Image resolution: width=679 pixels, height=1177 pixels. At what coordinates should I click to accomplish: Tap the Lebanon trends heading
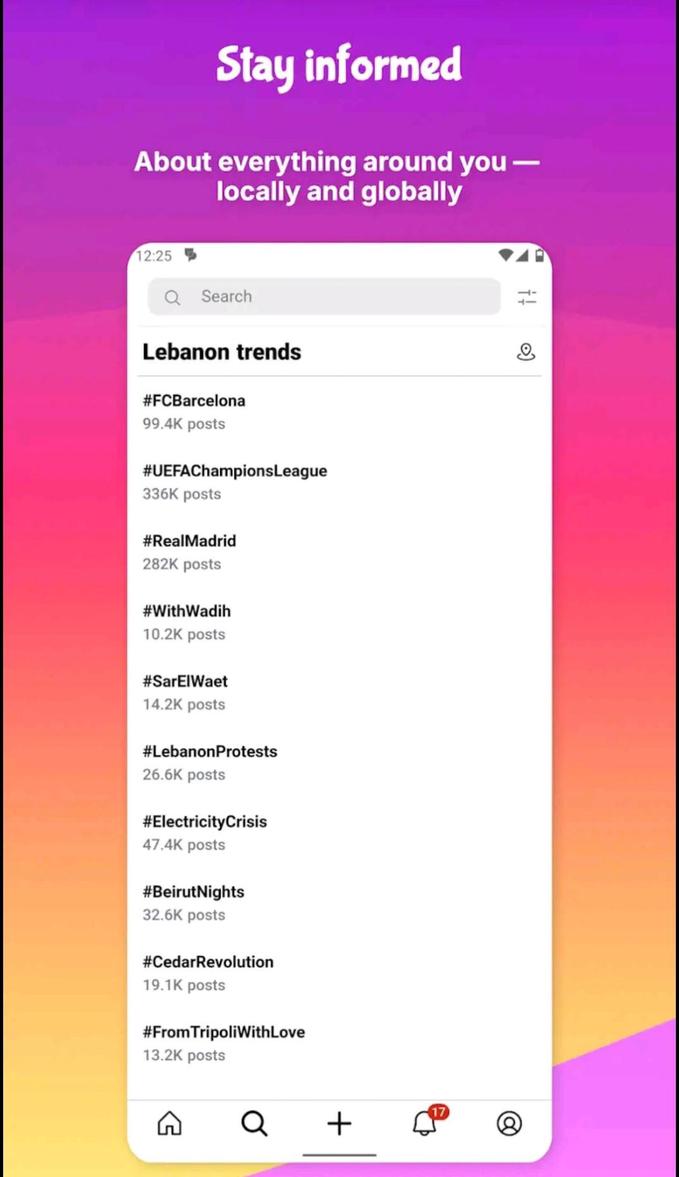(222, 352)
